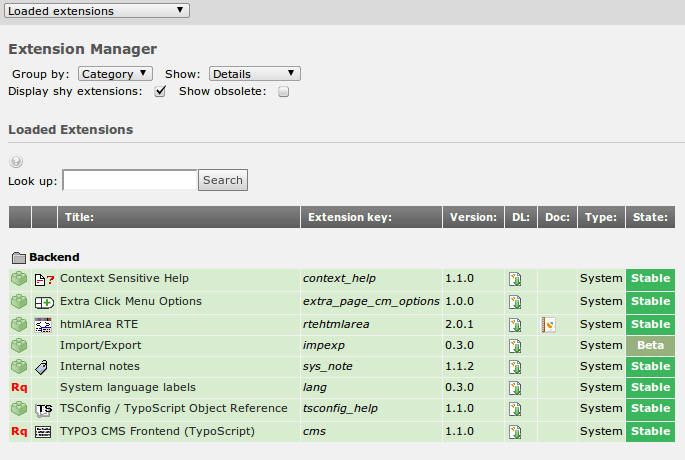Click the Search button
The width and height of the screenshot is (685, 460).
click(x=222, y=180)
